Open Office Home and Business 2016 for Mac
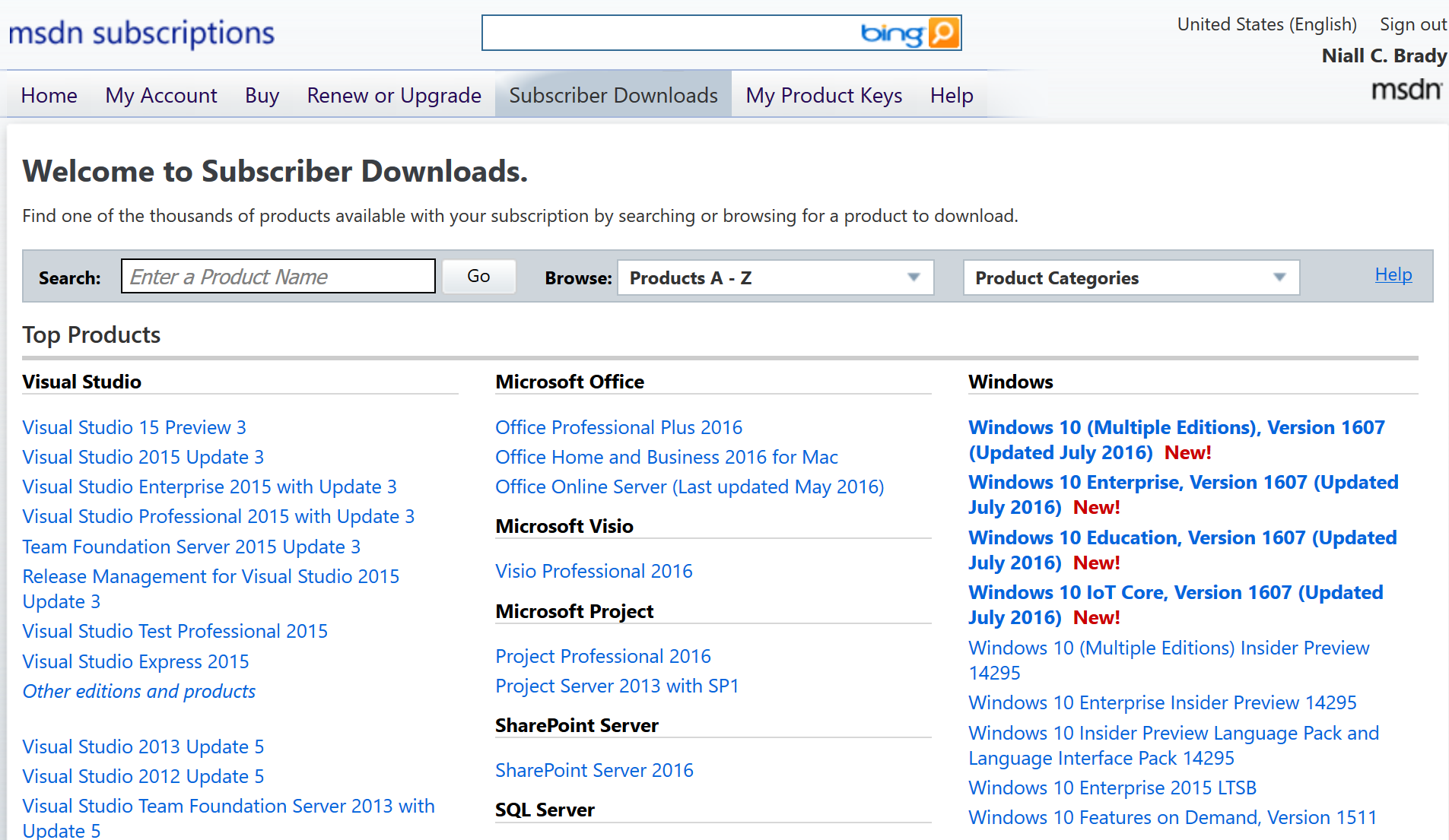 (x=666, y=457)
